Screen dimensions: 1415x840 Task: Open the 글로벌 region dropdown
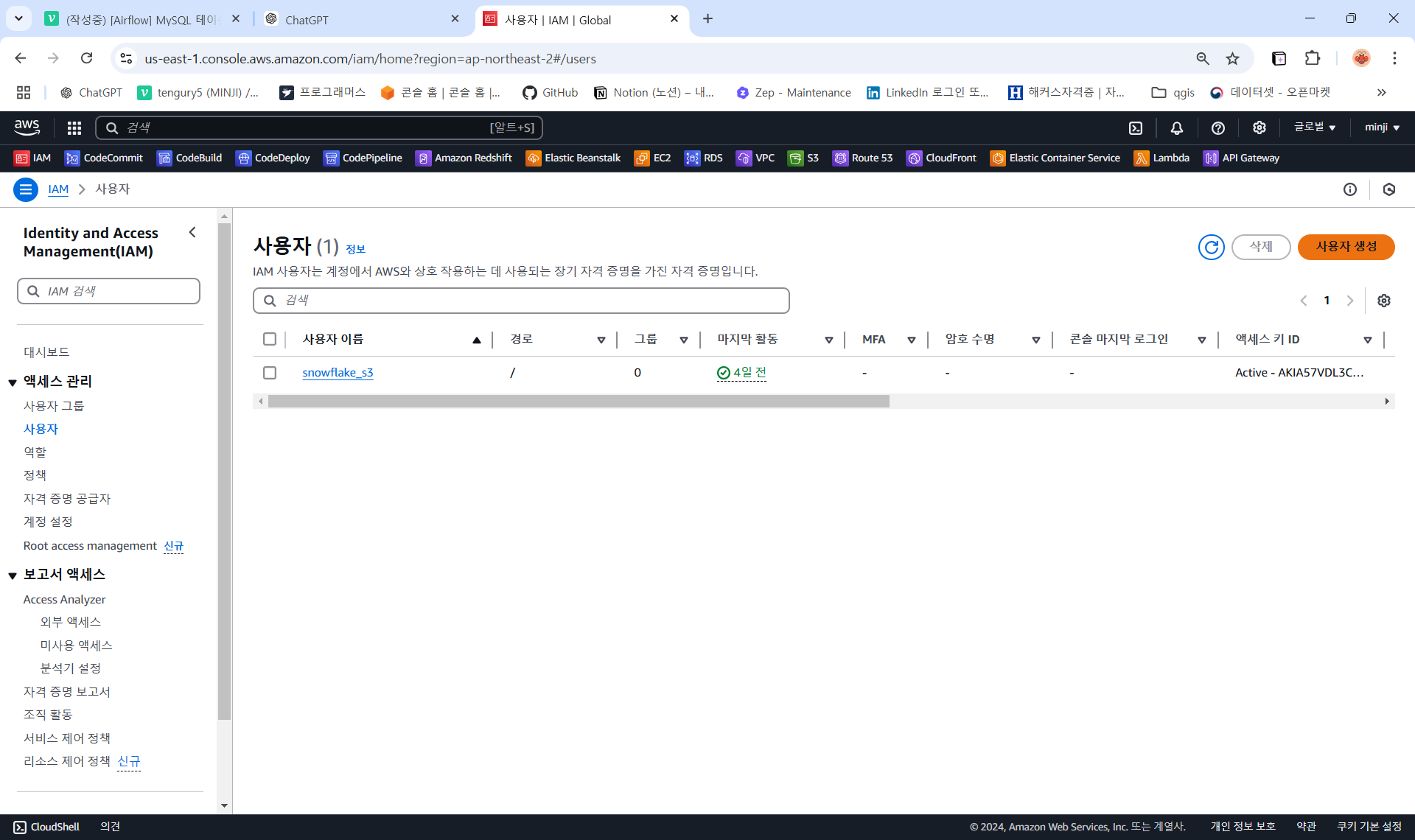(1315, 127)
